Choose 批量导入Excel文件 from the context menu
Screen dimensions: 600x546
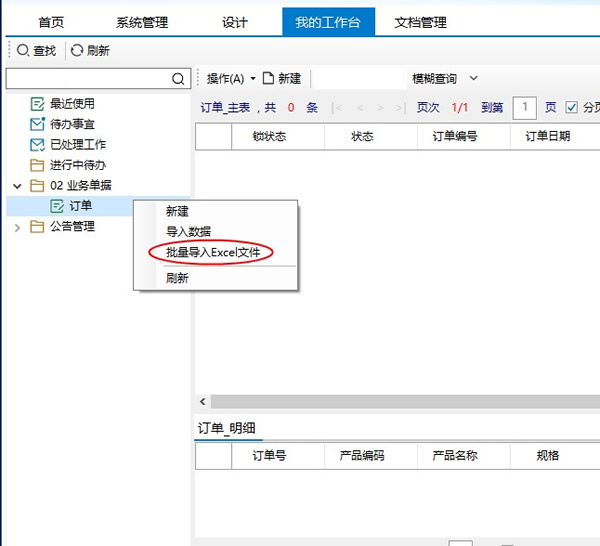click(x=213, y=252)
